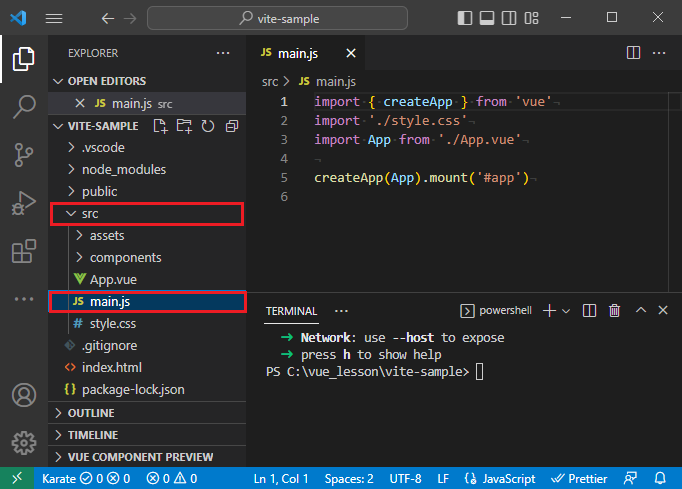Open the remote window indicator
Viewport: 682px width, 489px height.
[x=17, y=479]
